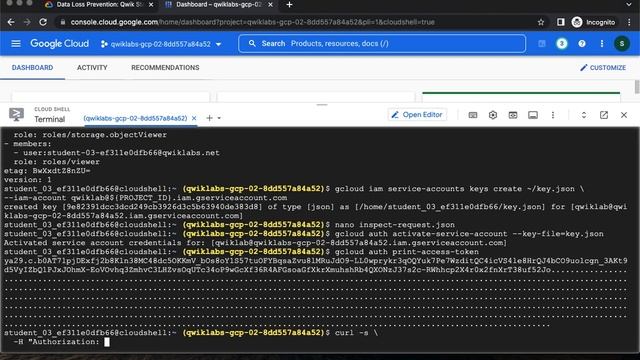
Task: Close the Cloud Shell session tab
Action: 194,118
